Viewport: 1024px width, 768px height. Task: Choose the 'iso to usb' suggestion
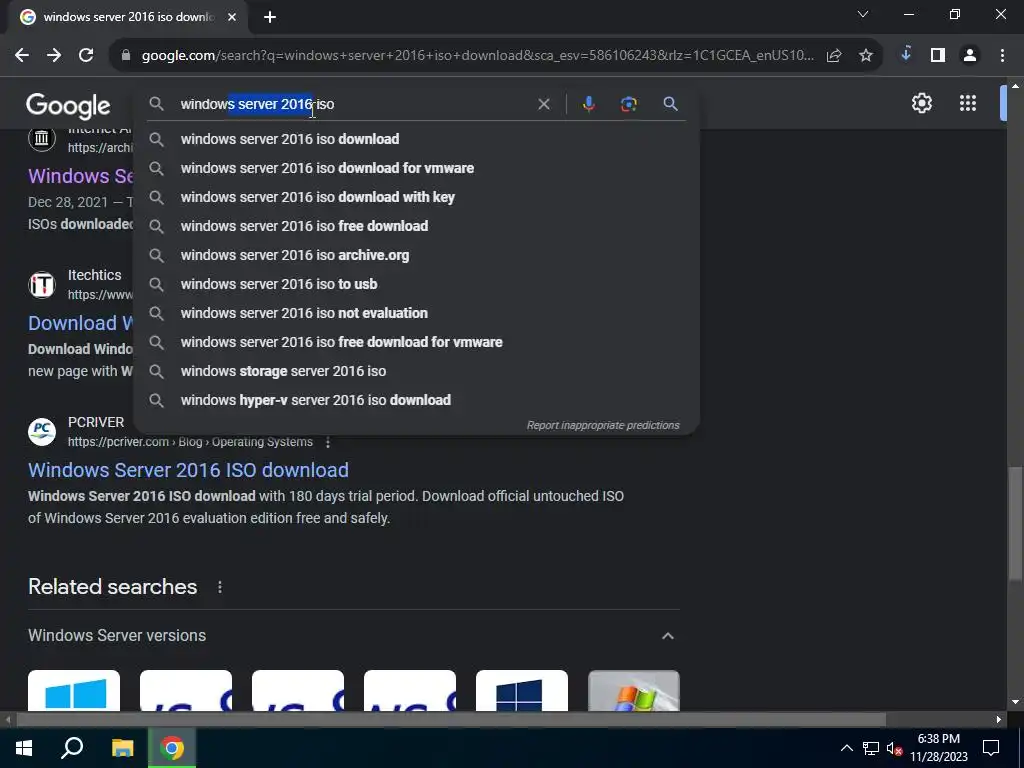pyautogui.click(x=416, y=284)
